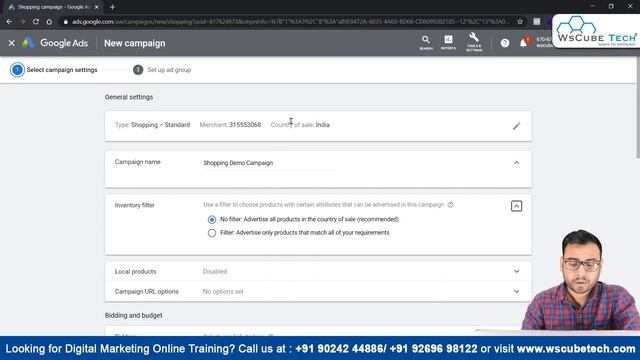Go to browser home page icon
This screenshot has height=360, width=640.
(49, 22)
